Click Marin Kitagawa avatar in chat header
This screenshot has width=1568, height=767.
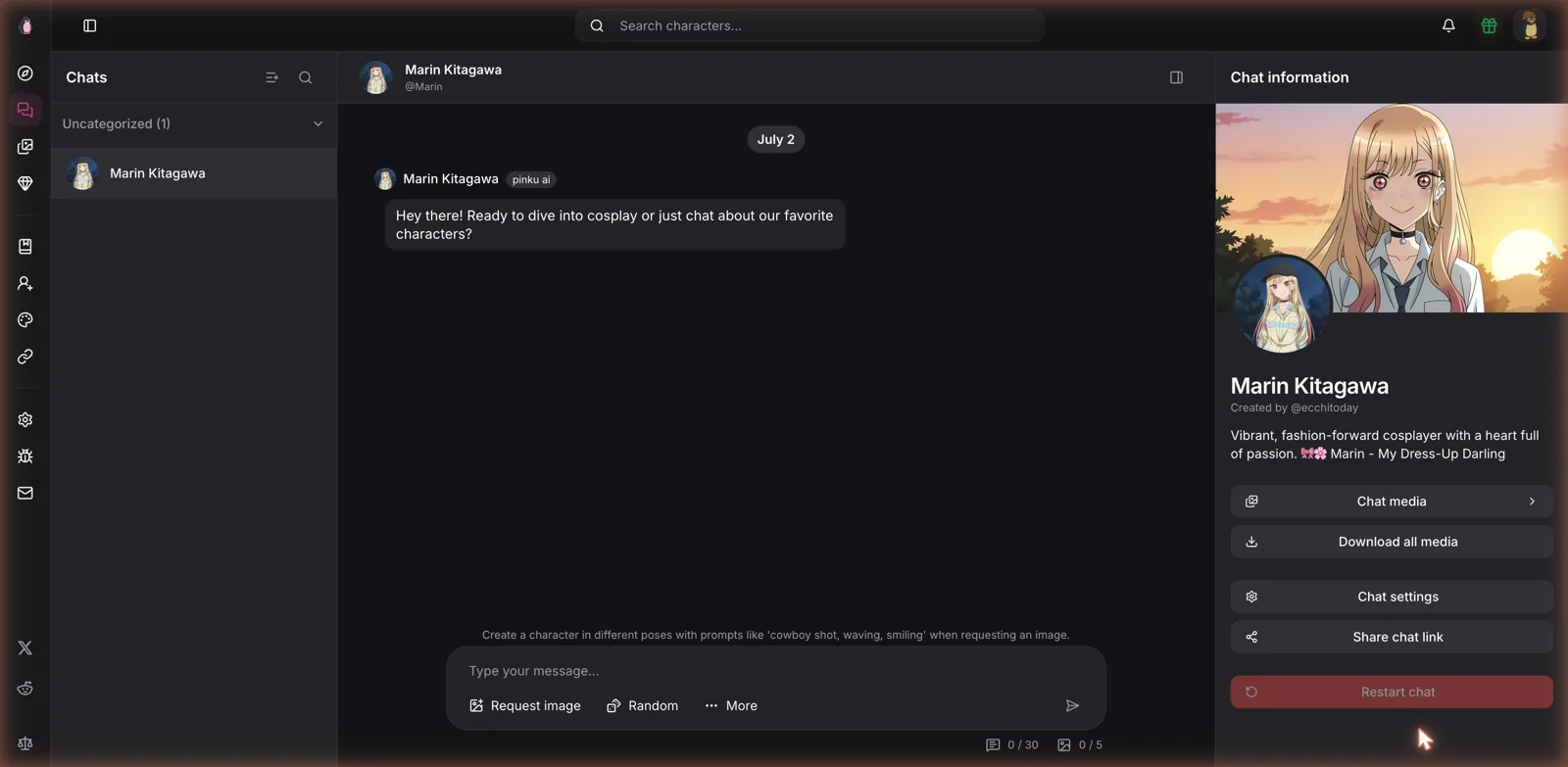coord(375,77)
